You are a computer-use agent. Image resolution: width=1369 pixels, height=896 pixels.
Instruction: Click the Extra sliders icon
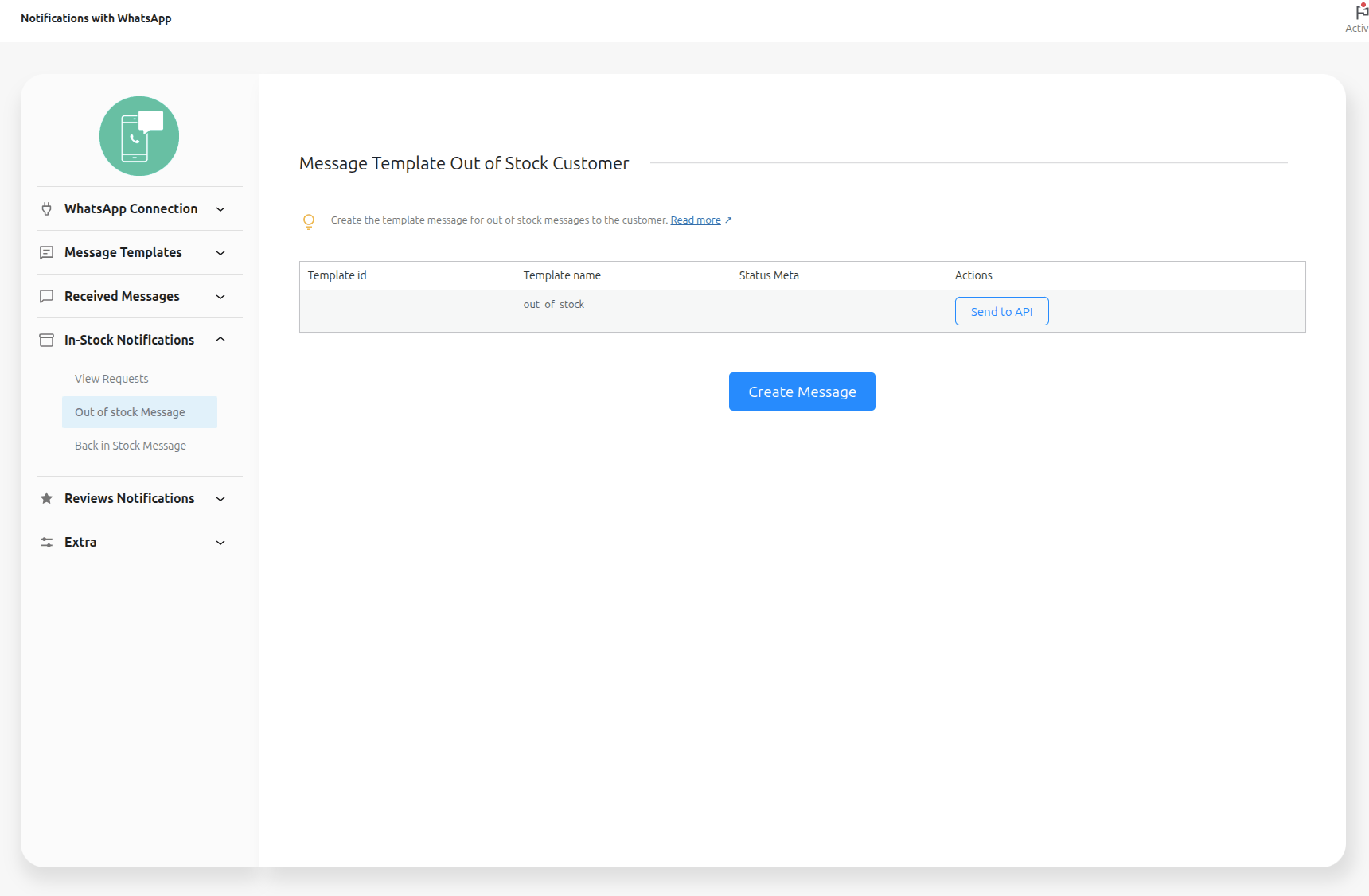[x=47, y=543]
